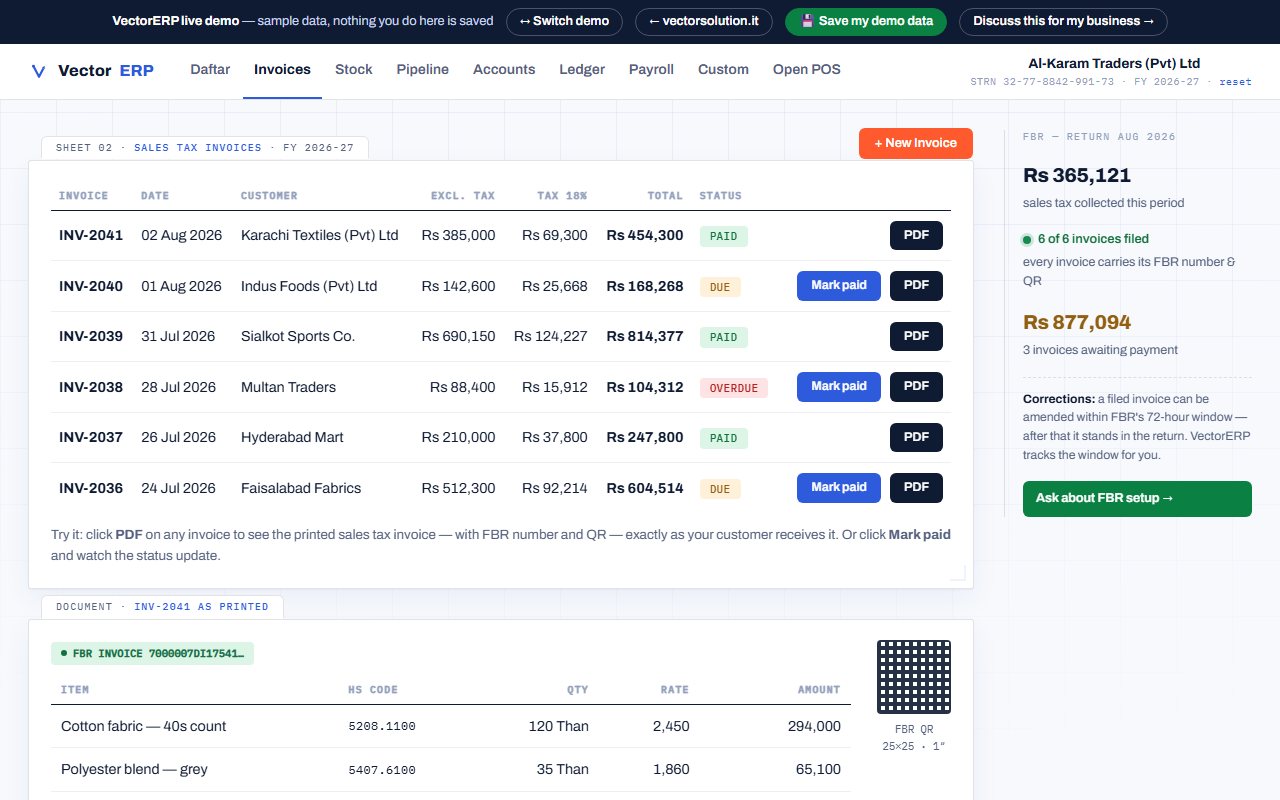Click the 'Cotton fabric — 40s count' item
The width and height of the screenshot is (1280, 800).
144,726
